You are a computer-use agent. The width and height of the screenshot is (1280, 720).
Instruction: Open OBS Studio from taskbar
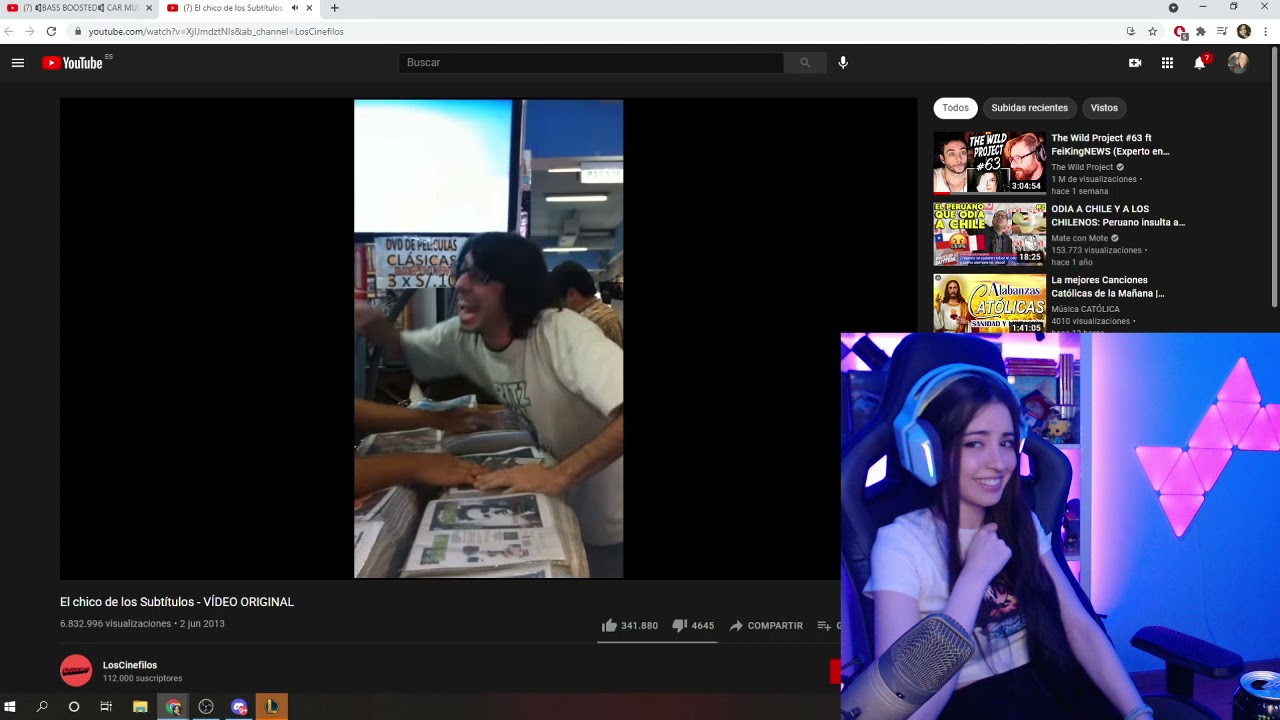[206, 707]
